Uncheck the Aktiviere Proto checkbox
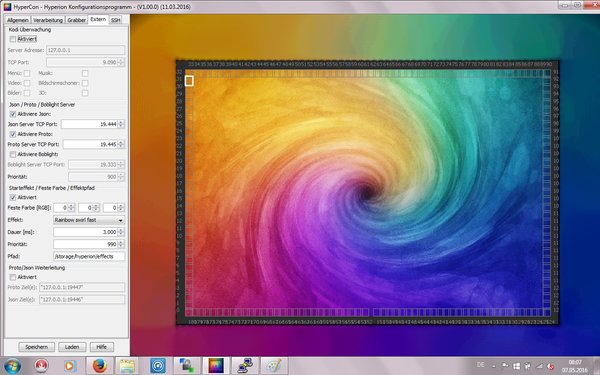 (13, 134)
